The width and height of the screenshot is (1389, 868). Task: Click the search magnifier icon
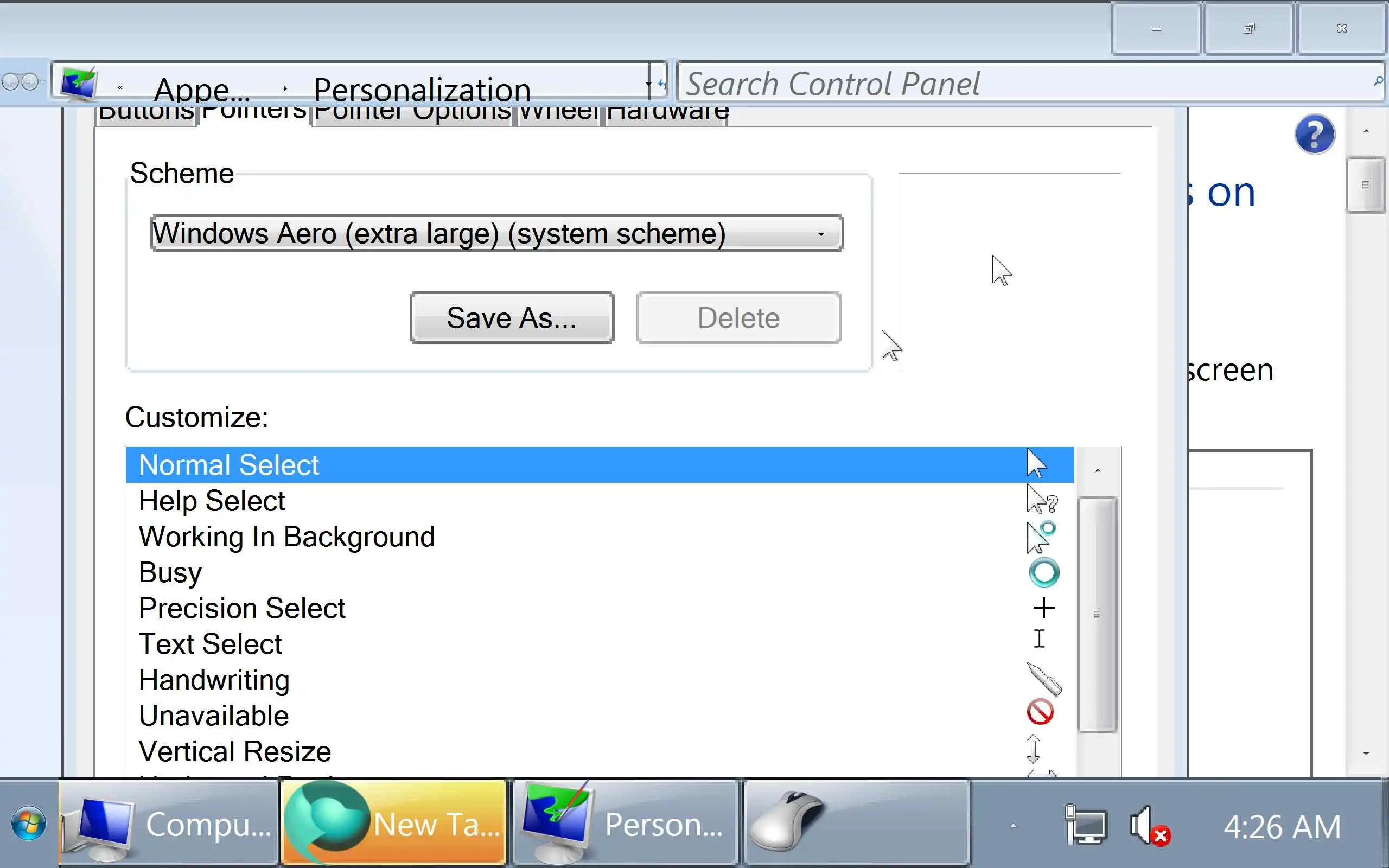1377,81
